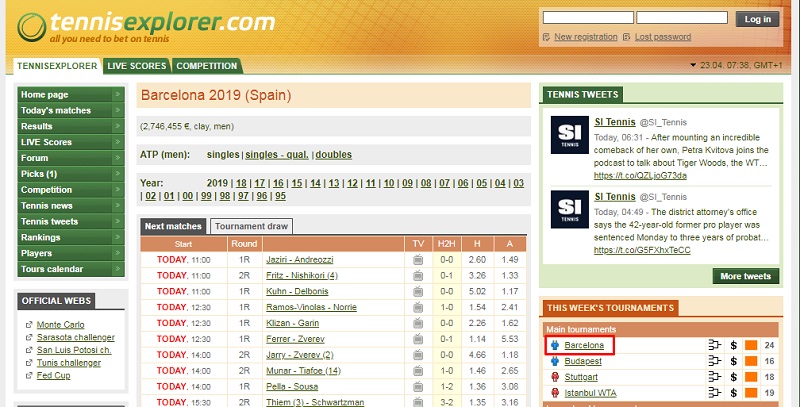
Task: Click the external link icon beside Monte Carlo
Action: click(x=27, y=325)
